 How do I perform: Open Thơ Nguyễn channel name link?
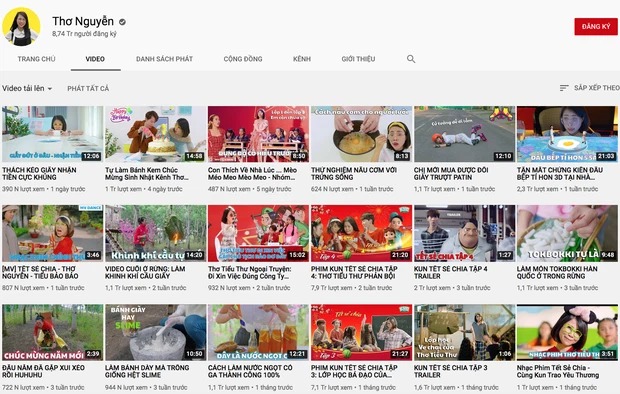tap(83, 21)
